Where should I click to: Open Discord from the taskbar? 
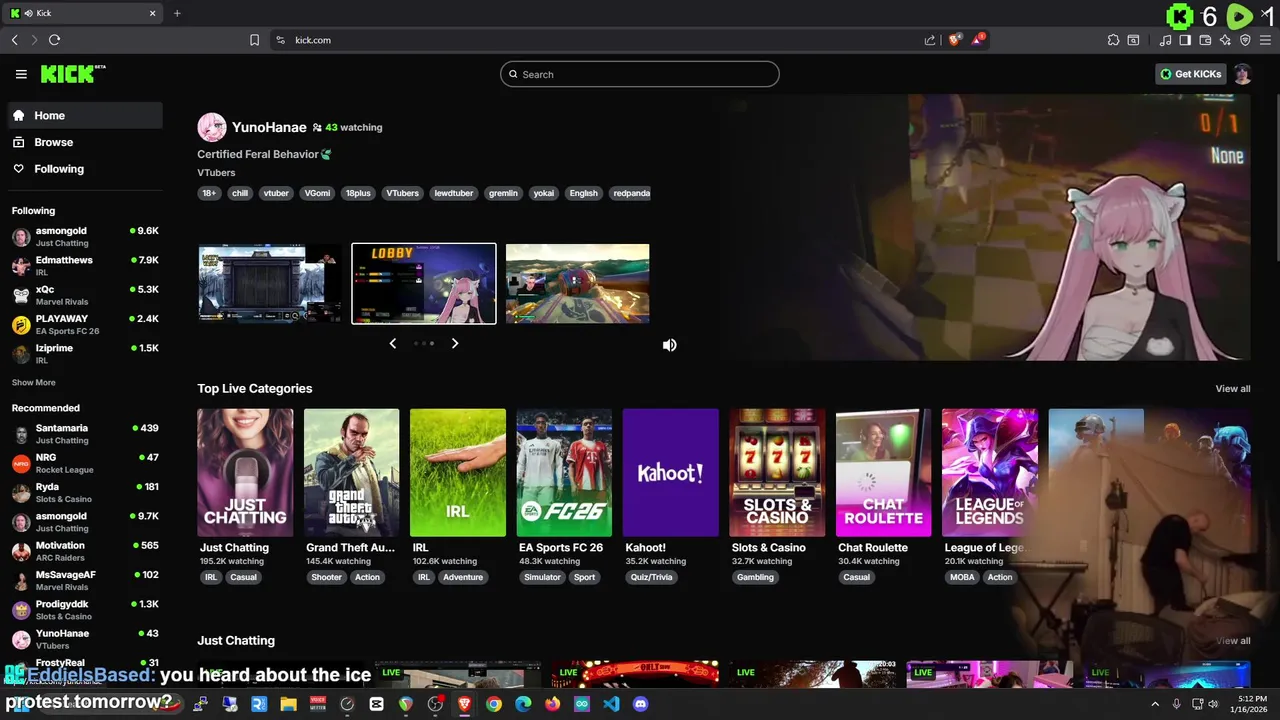click(x=641, y=704)
